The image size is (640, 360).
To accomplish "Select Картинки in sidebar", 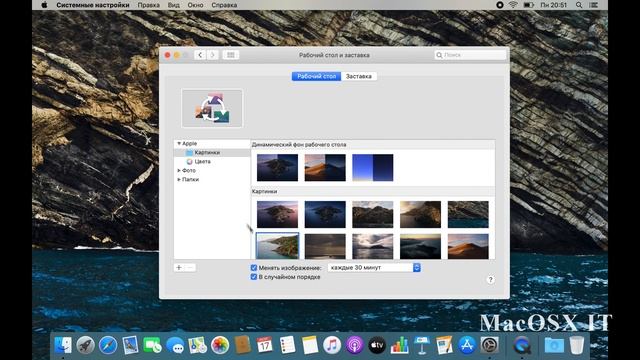I will point(212,153).
